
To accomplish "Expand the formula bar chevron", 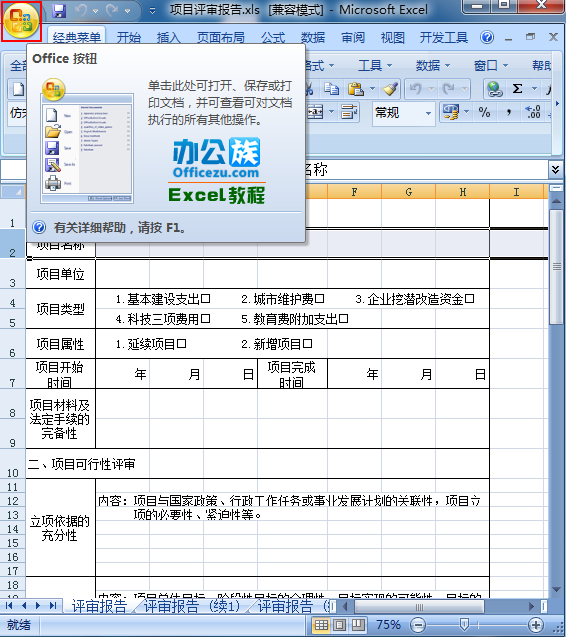I will coord(555,169).
